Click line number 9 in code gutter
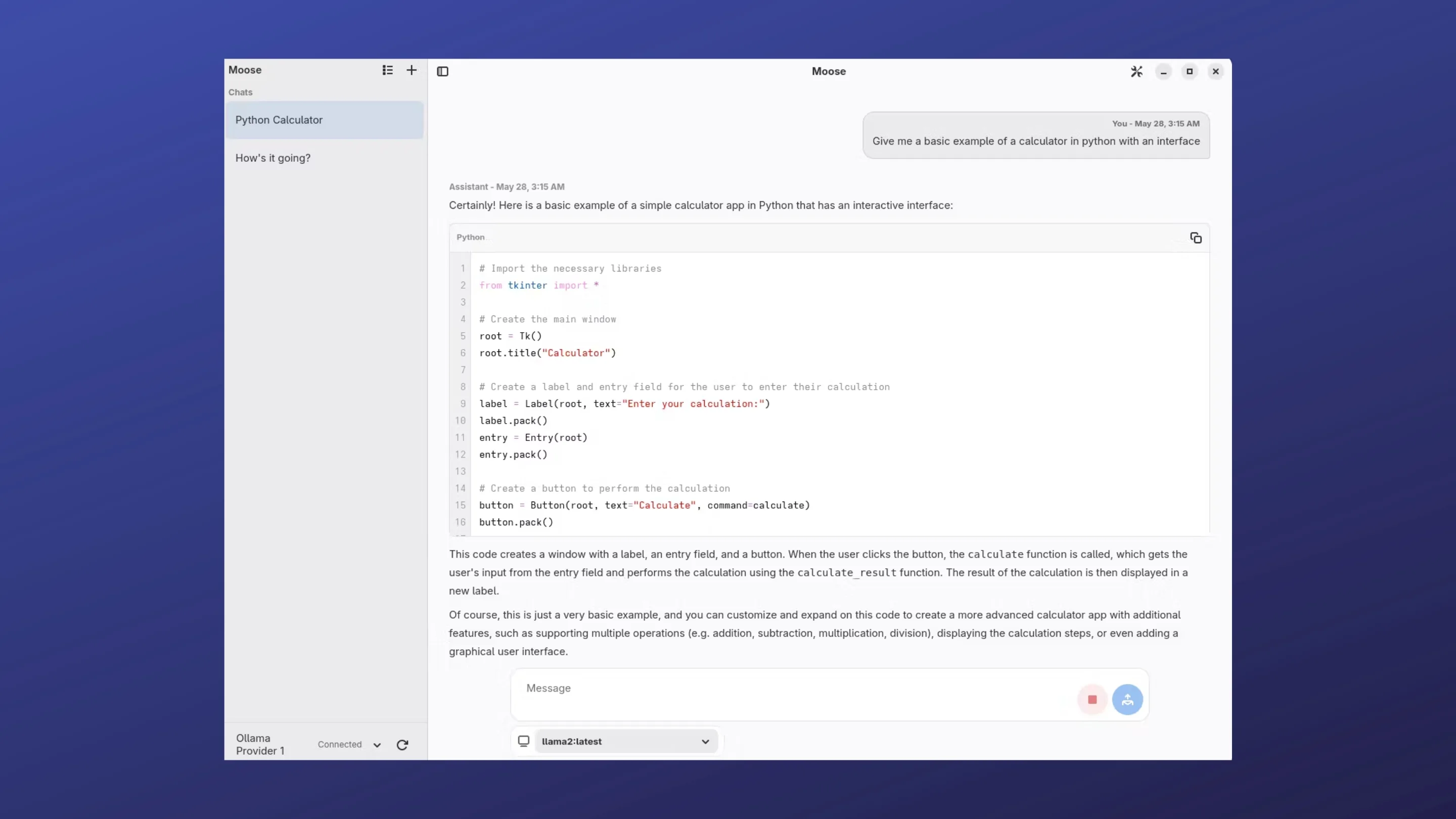Image resolution: width=1456 pixels, height=819 pixels. [x=463, y=403]
